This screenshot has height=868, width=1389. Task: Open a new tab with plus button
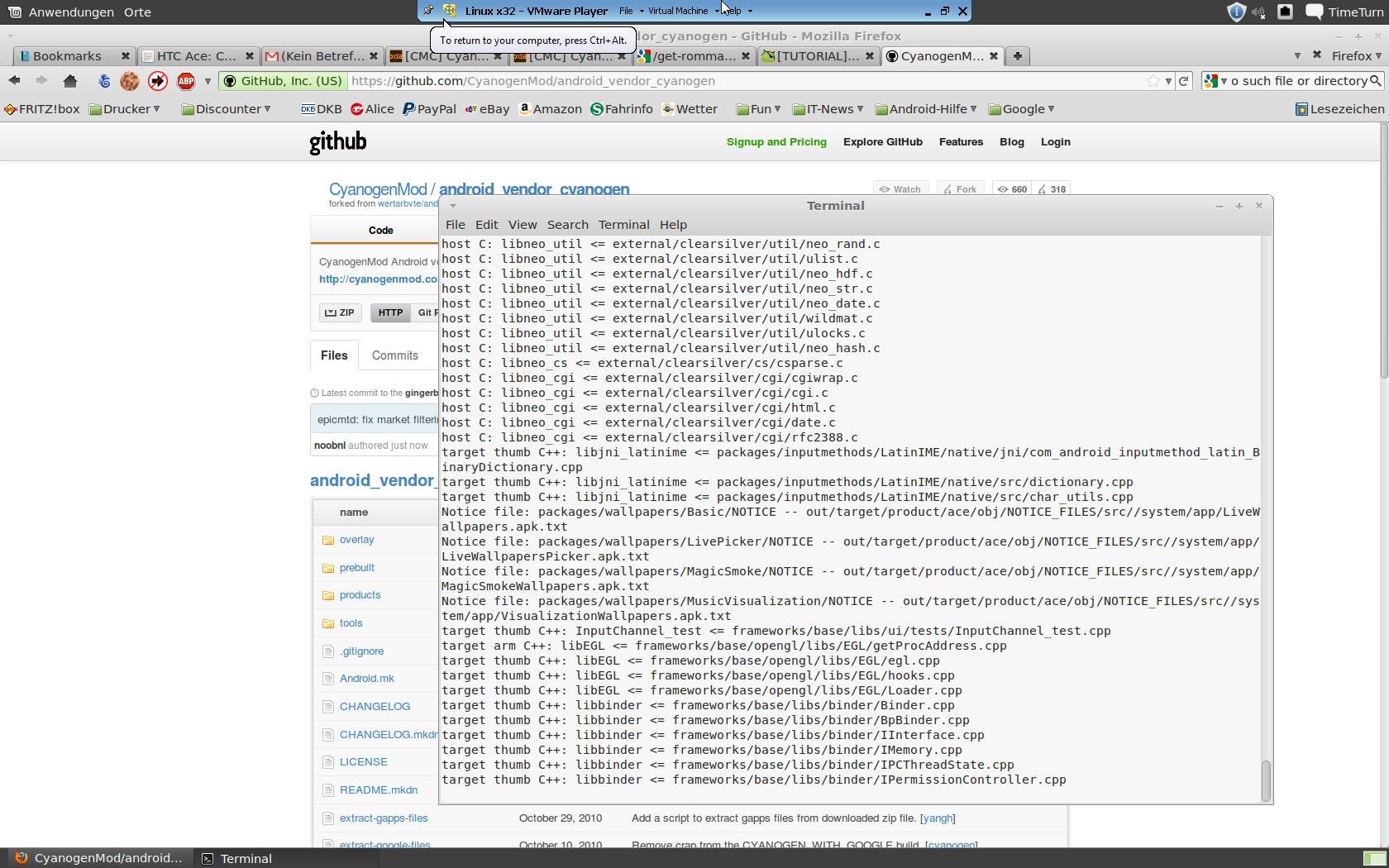point(1018,55)
